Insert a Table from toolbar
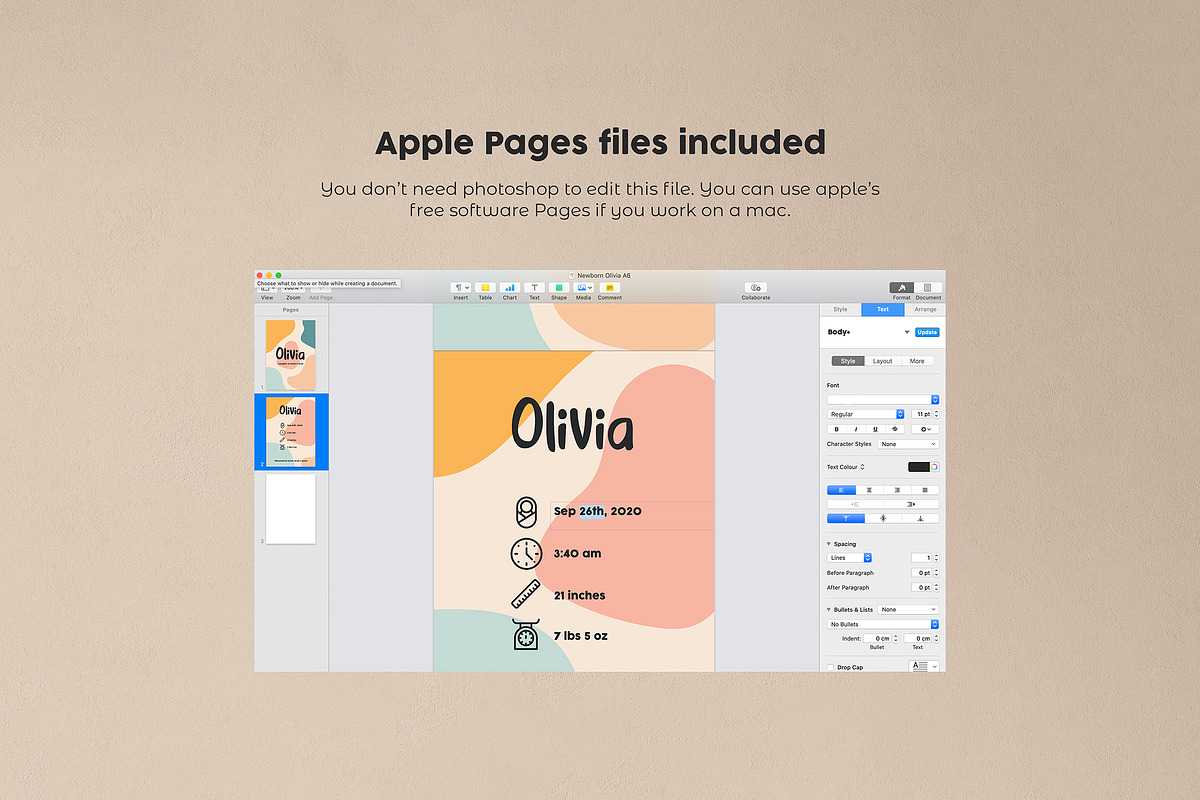 pyautogui.click(x=485, y=287)
